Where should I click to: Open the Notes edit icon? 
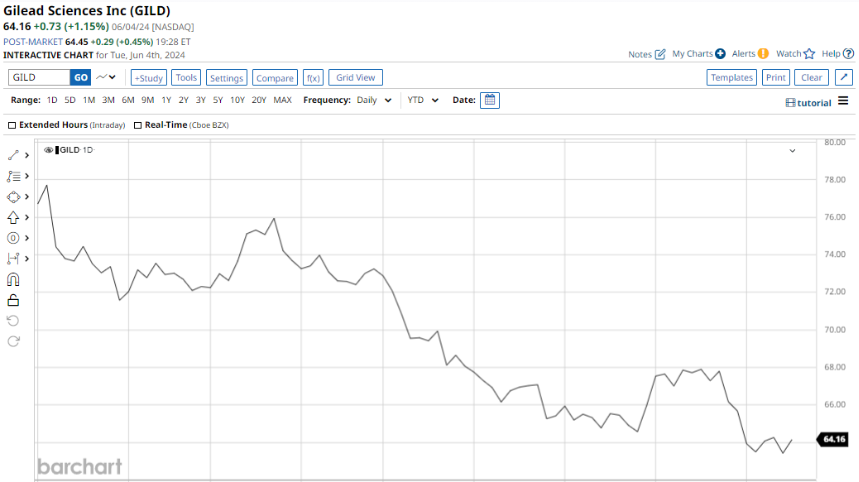(660, 54)
